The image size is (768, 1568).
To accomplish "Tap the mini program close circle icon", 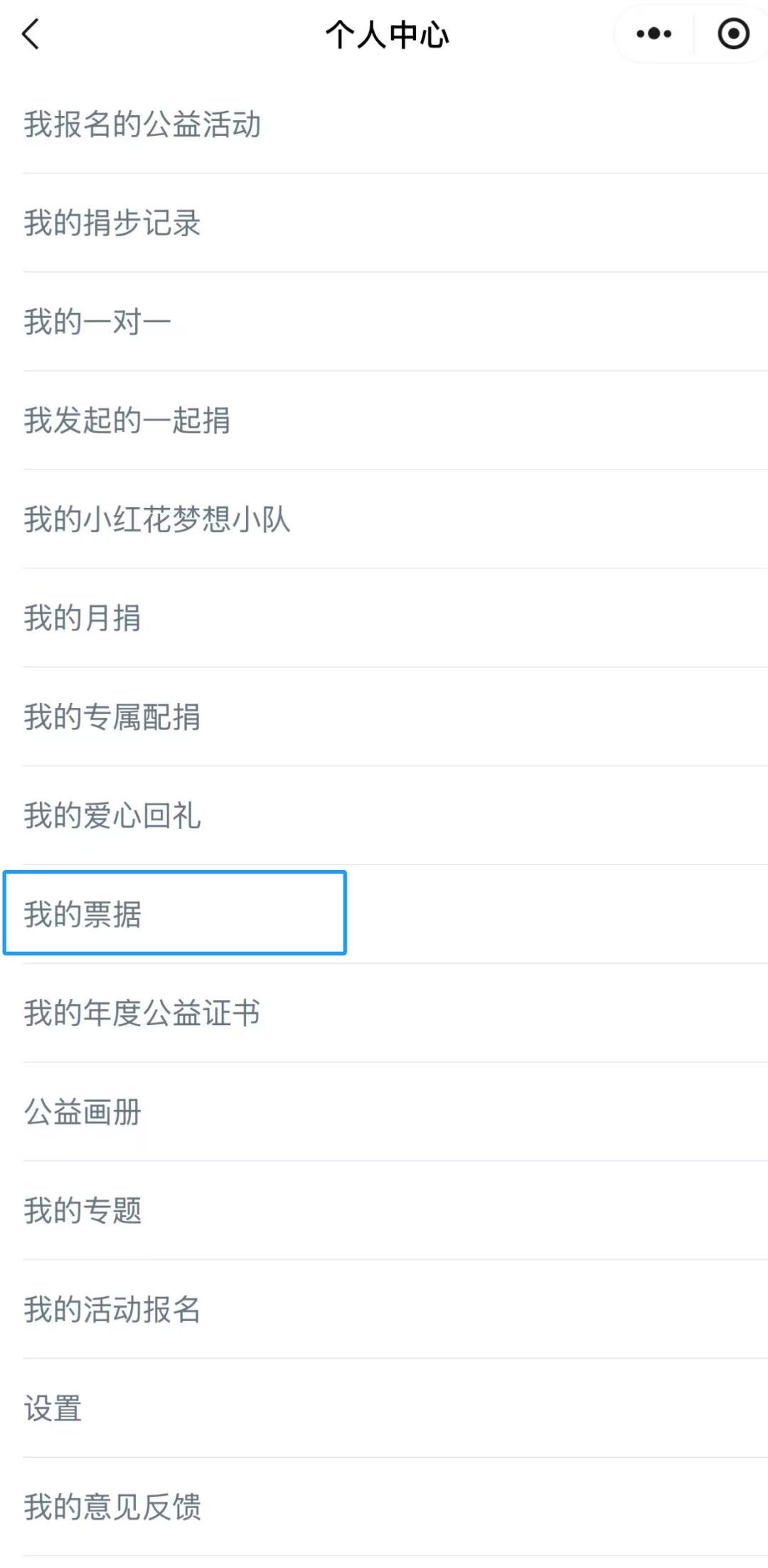I will pyautogui.click(x=733, y=34).
